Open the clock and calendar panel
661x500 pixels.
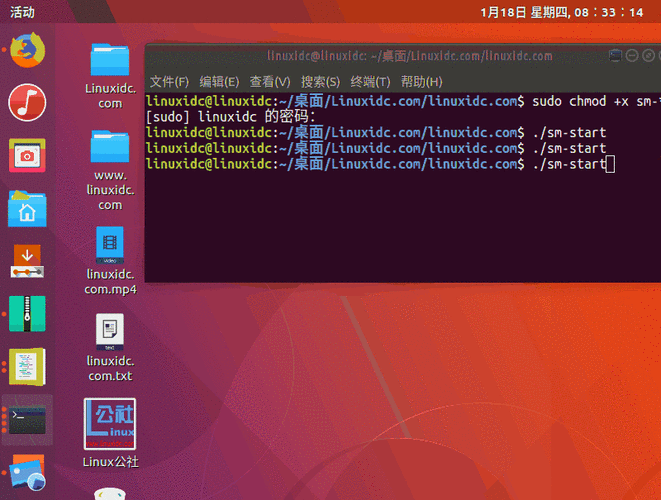[562, 12]
